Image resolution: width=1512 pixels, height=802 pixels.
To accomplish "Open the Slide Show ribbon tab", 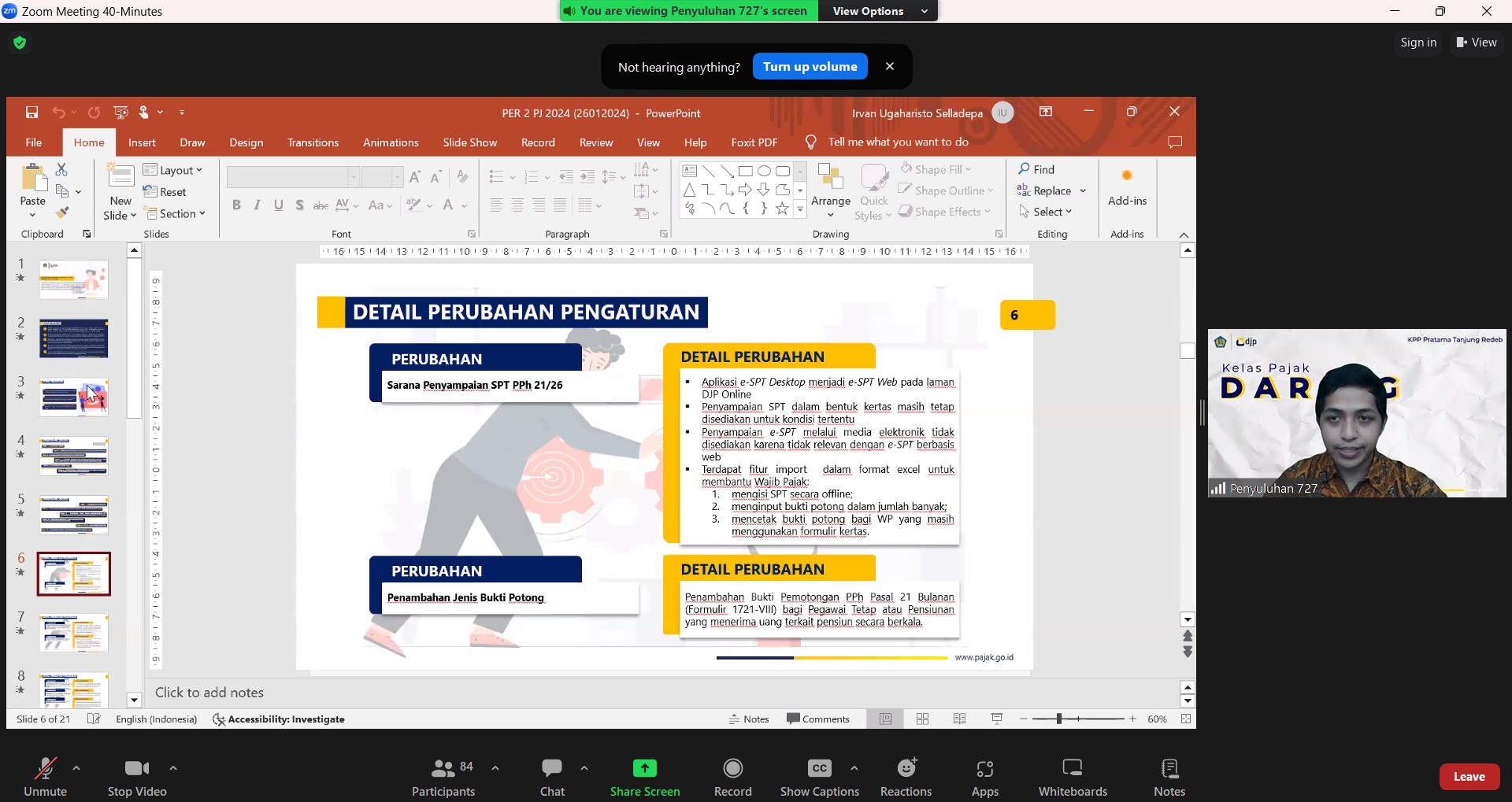I will coord(469,142).
